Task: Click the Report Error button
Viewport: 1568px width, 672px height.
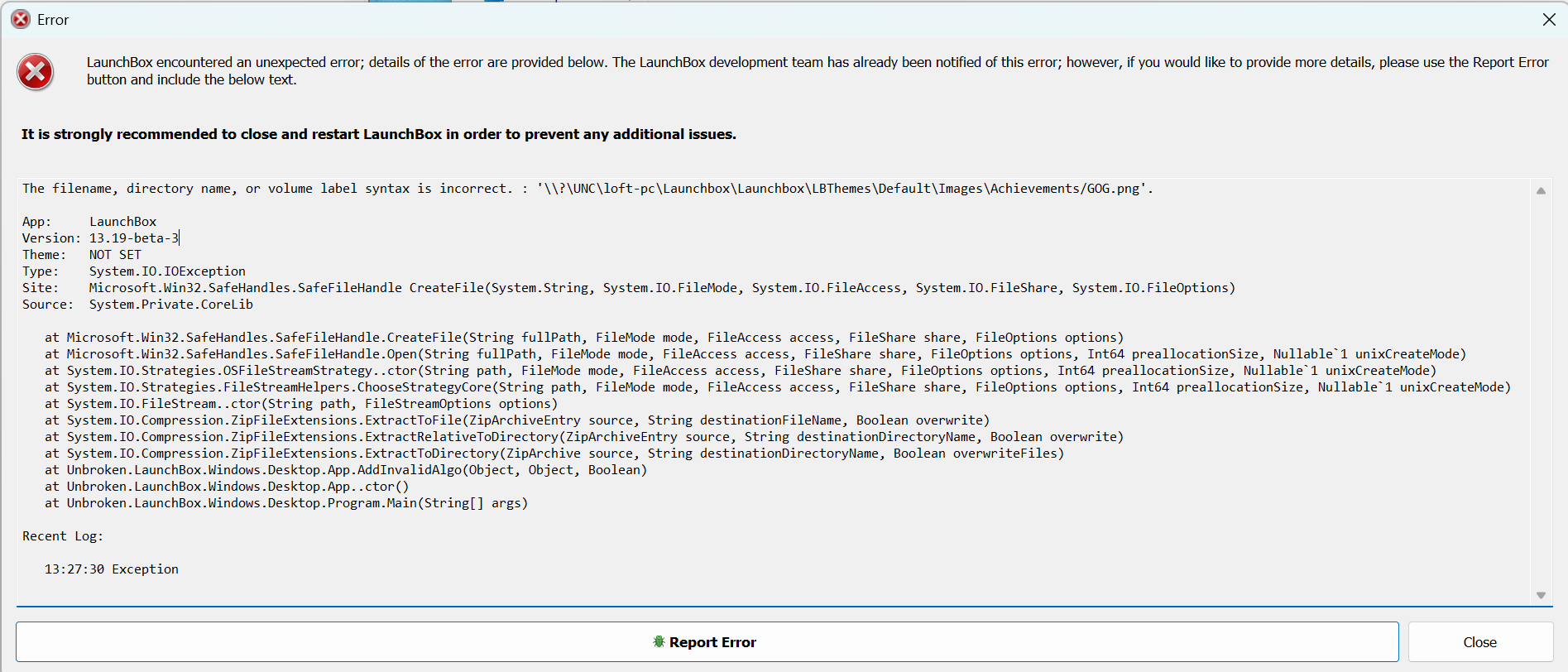Action: pos(707,642)
